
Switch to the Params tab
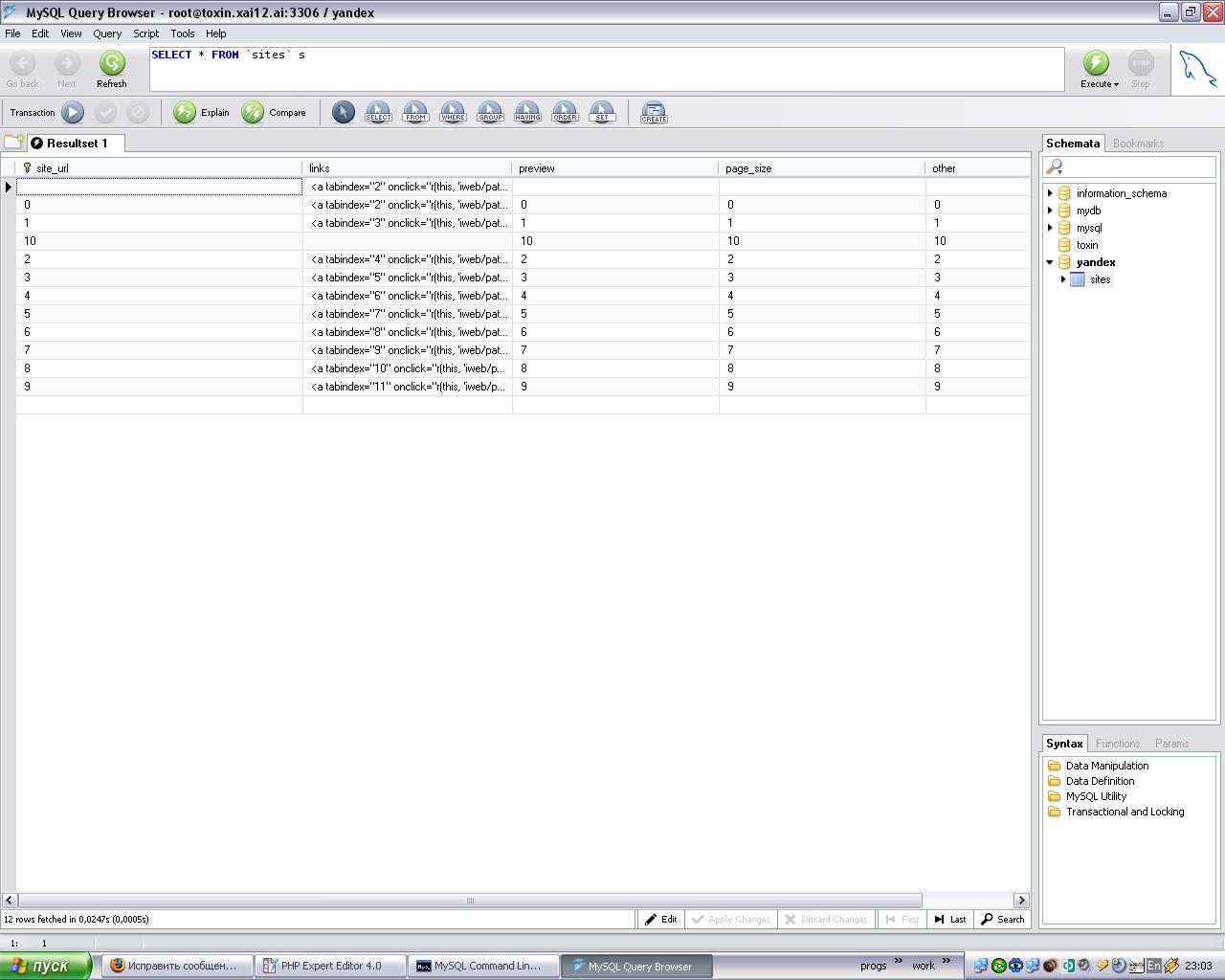[x=1171, y=744]
